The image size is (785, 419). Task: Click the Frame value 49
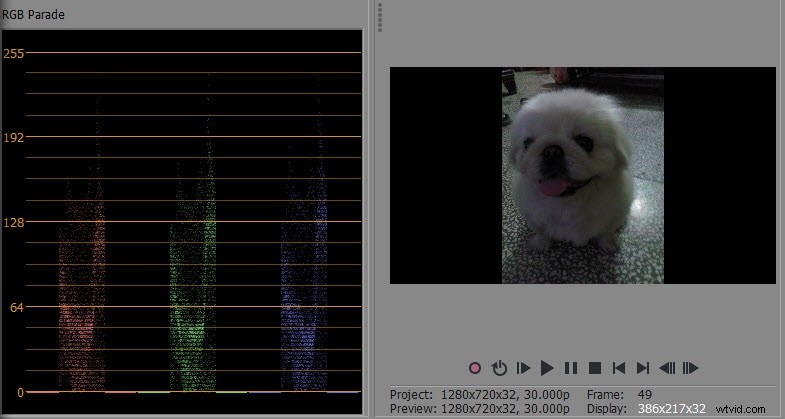coord(646,394)
